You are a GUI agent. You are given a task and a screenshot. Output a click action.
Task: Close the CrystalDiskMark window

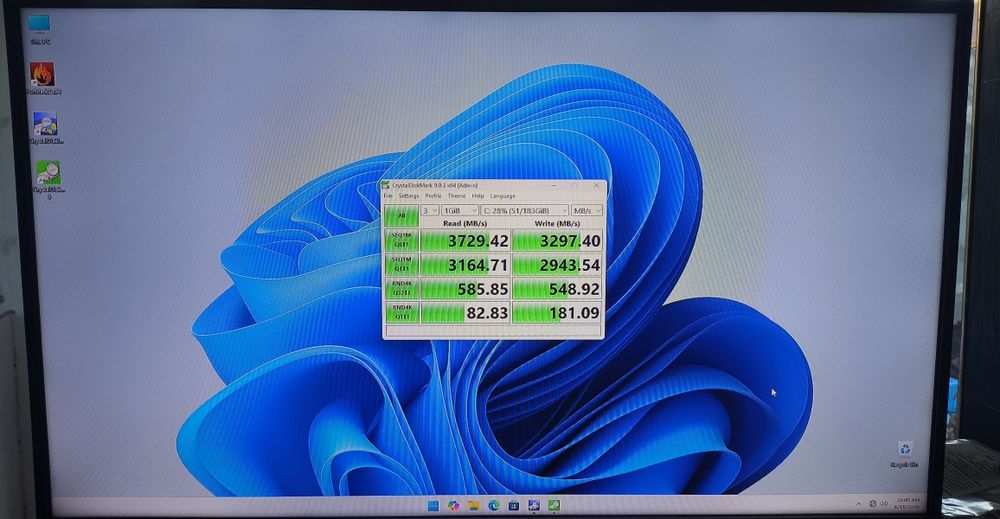click(x=596, y=186)
